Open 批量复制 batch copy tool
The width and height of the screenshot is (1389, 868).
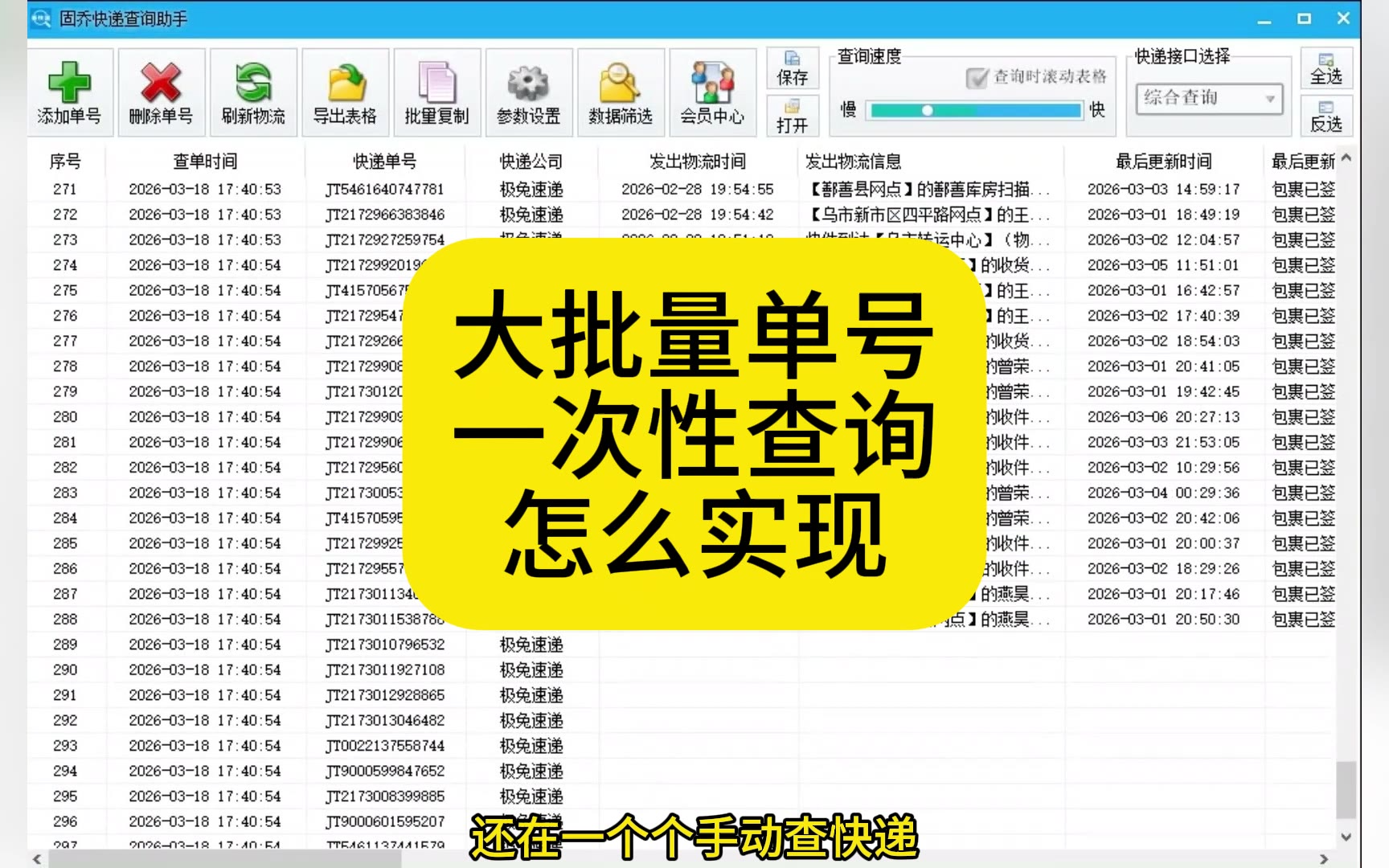(436, 92)
